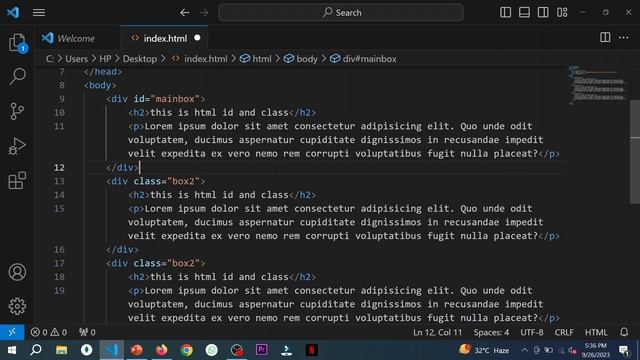640x360 pixels.
Task: Open Netflix from the taskbar
Action: pos(311,350)
